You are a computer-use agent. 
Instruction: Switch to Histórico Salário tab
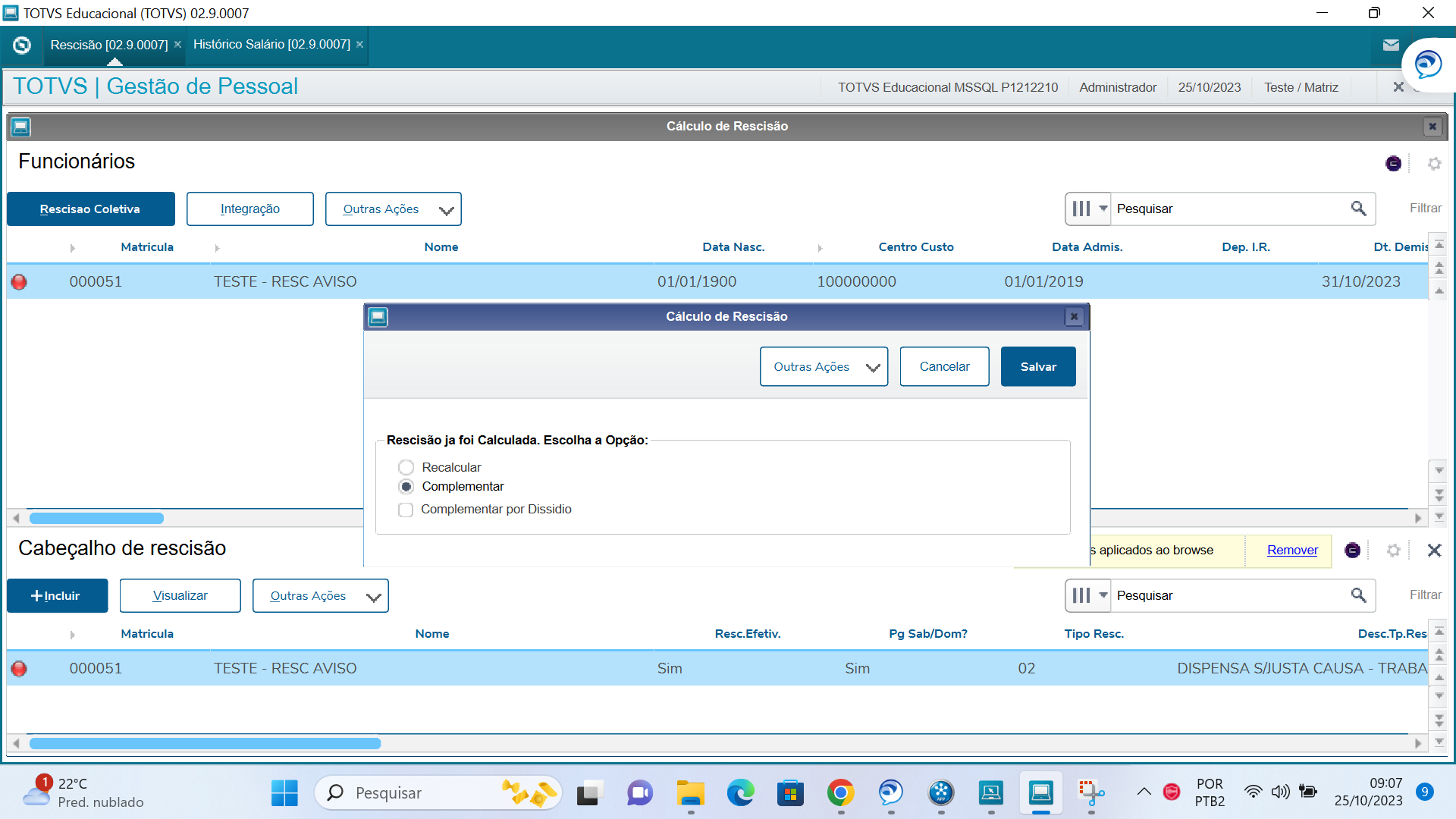point(271,44)
